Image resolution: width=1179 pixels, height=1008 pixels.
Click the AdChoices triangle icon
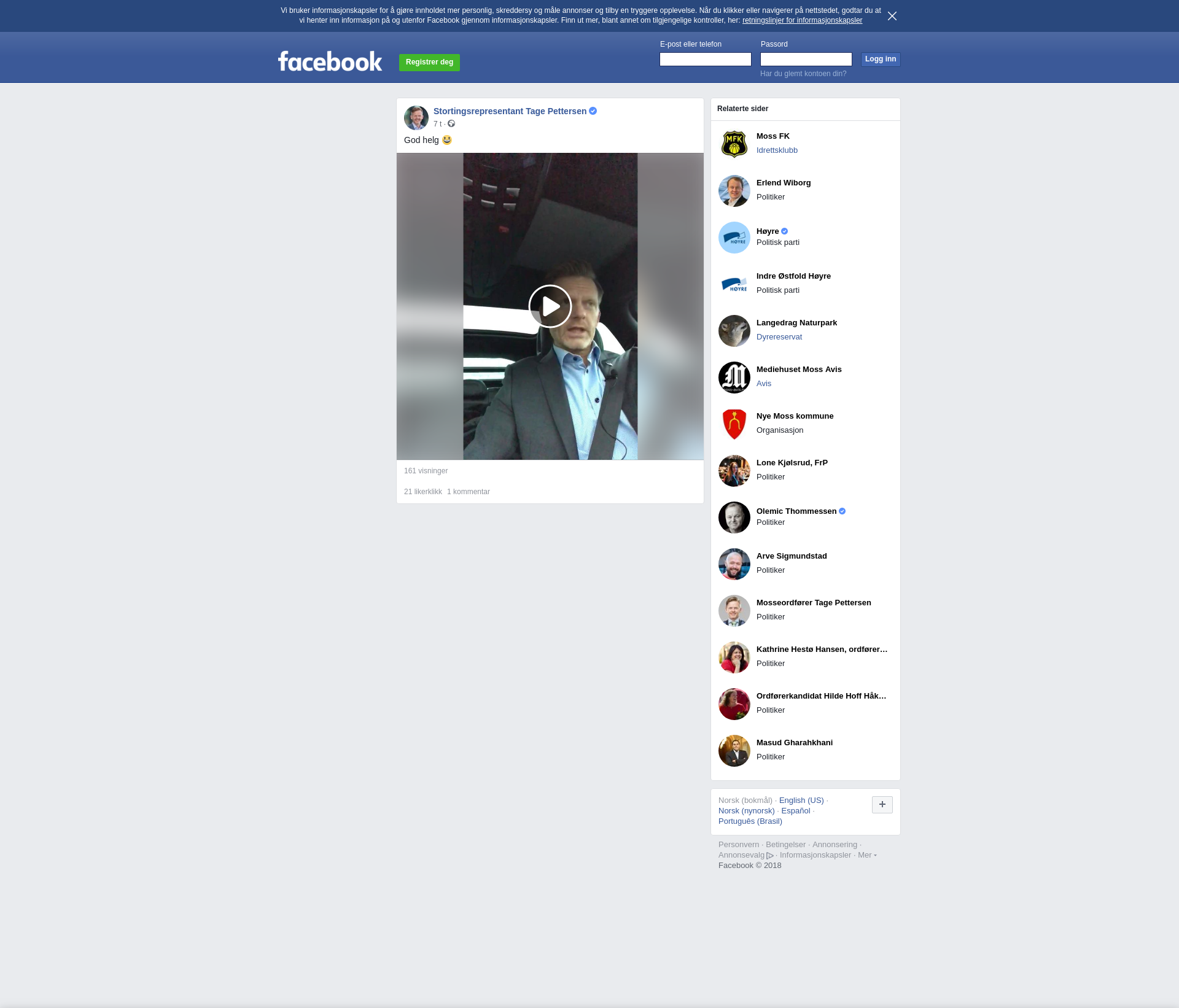coord(769,856)
